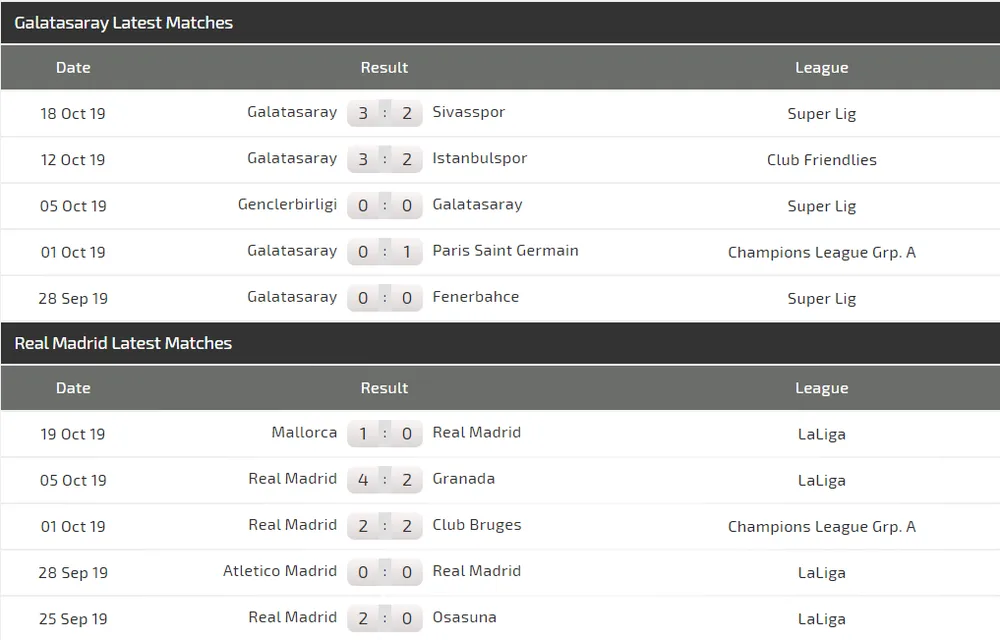Select Atletico Madrid team name

tap(280, 571)
